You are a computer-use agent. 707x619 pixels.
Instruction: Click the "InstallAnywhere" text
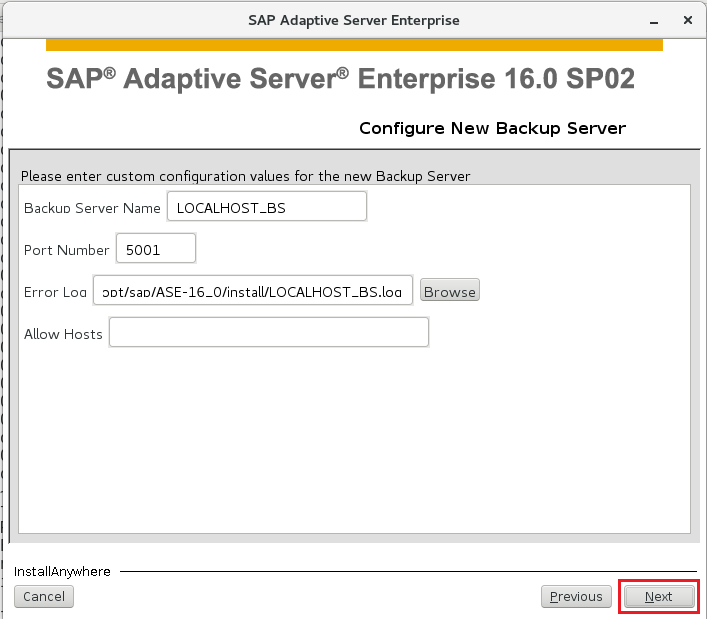pyautogui.click(x=62, y=571)
